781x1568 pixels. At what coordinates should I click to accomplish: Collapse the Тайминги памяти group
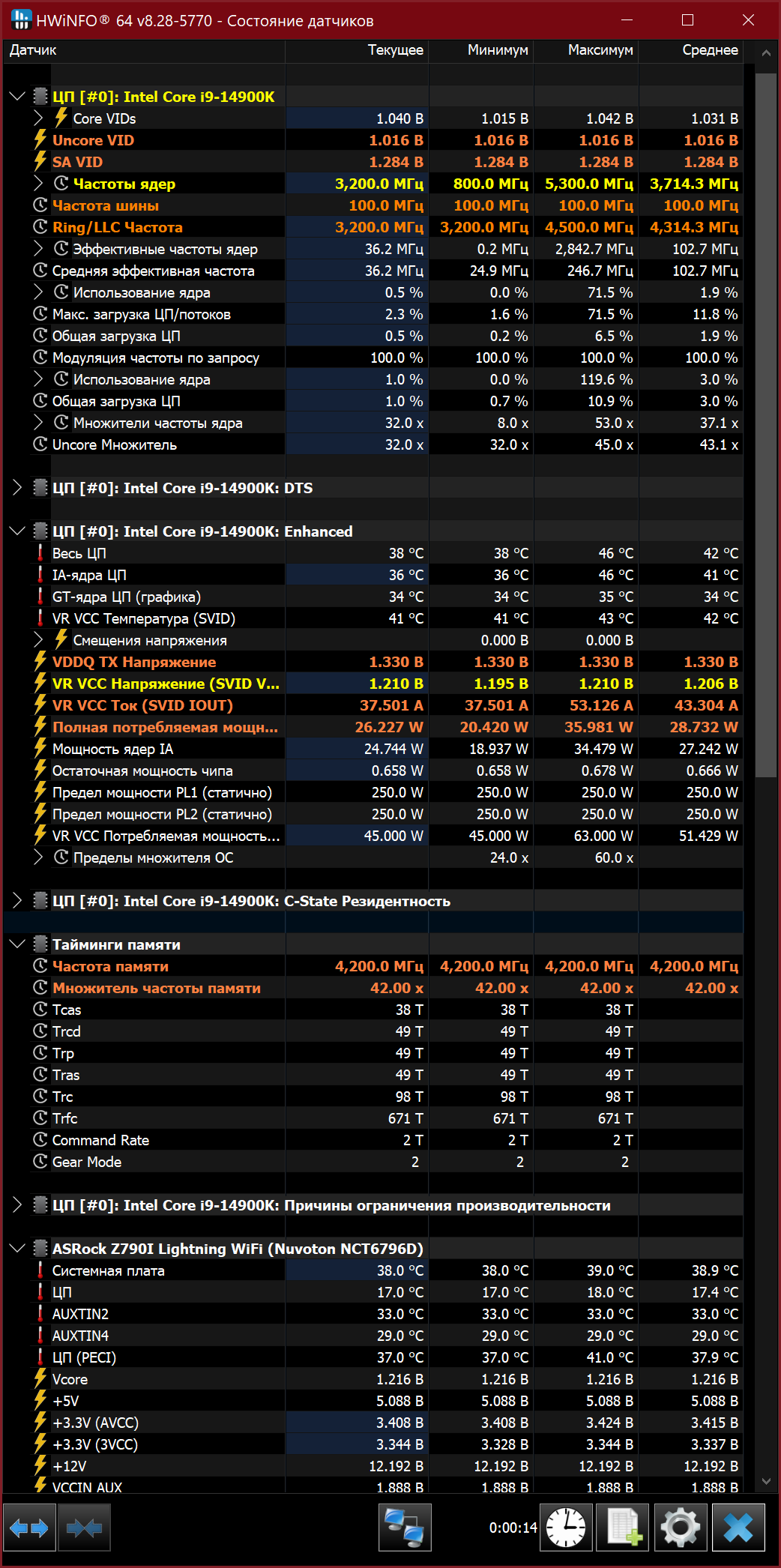(x=17, y=944)
